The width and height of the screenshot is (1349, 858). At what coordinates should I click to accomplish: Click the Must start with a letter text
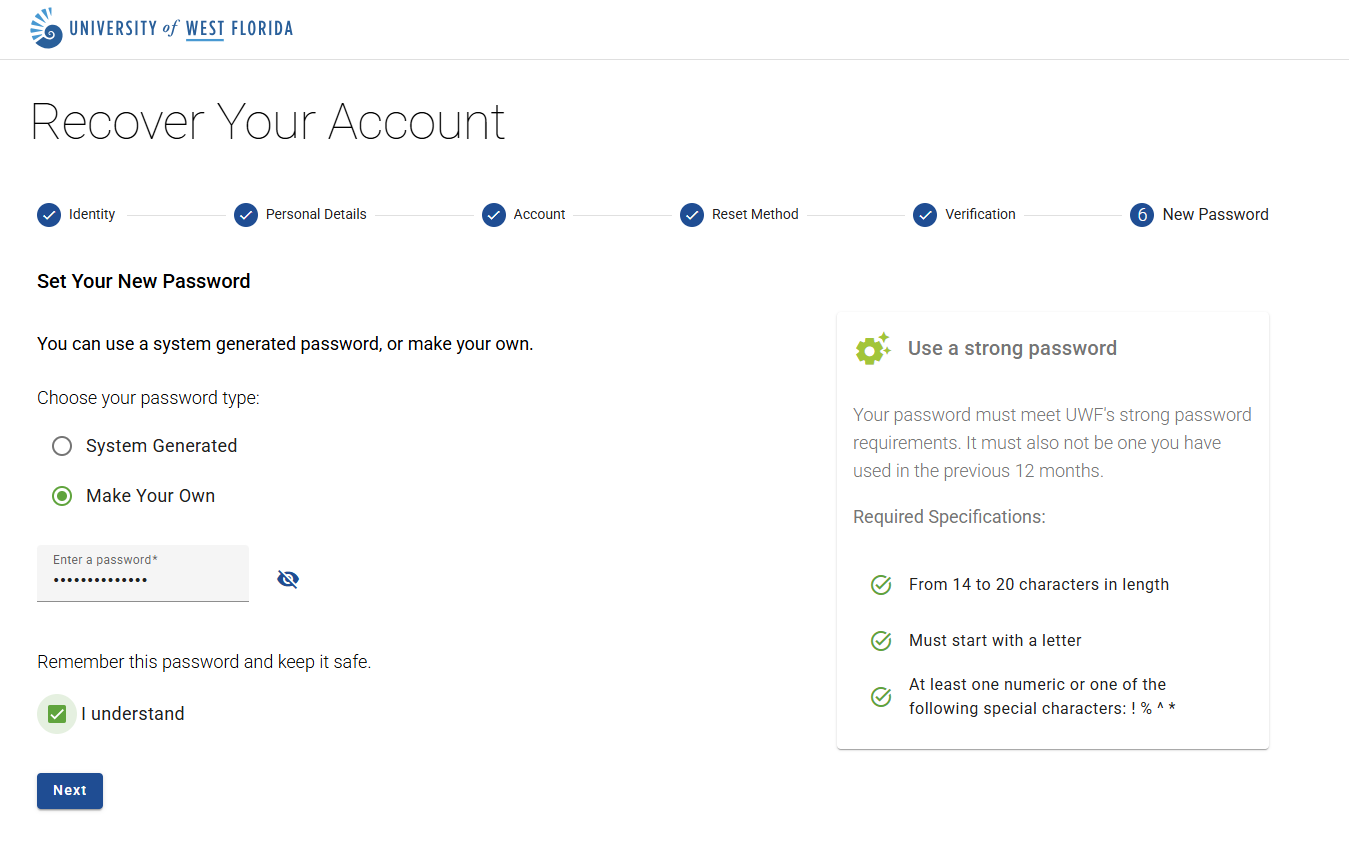click(995, 640)
